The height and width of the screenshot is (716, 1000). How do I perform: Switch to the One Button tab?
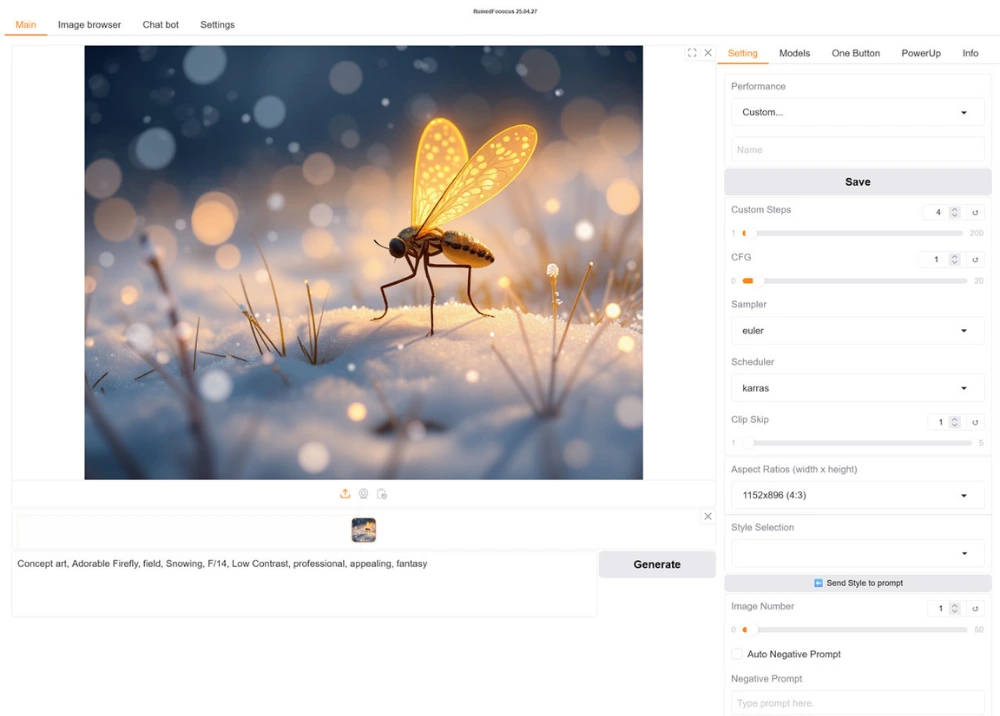[x=856, y=54]
